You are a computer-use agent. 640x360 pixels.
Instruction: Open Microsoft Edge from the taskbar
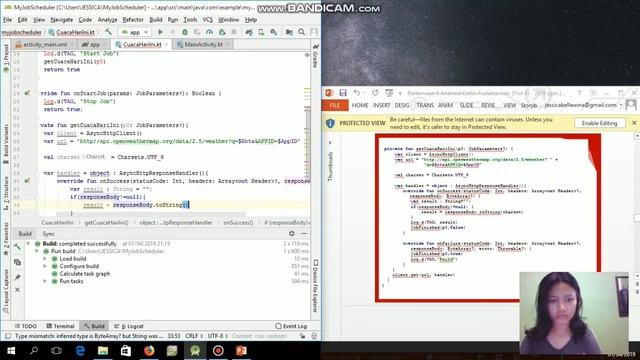pyautogui.click(x=80, y=351)
